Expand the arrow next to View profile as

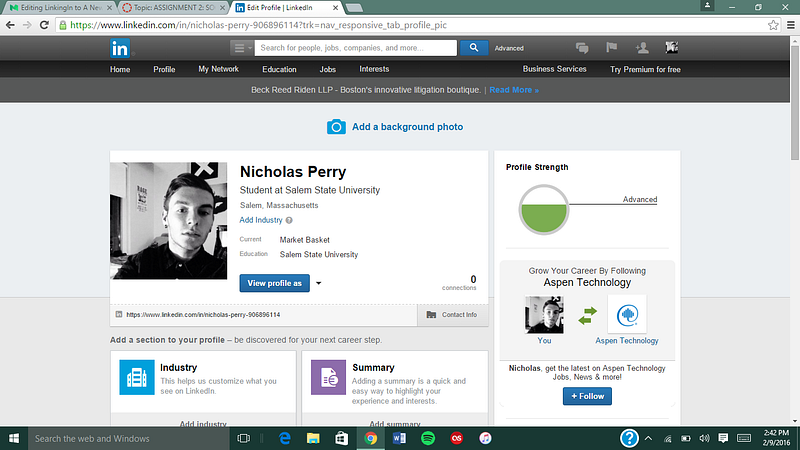(x=318, y=283)
